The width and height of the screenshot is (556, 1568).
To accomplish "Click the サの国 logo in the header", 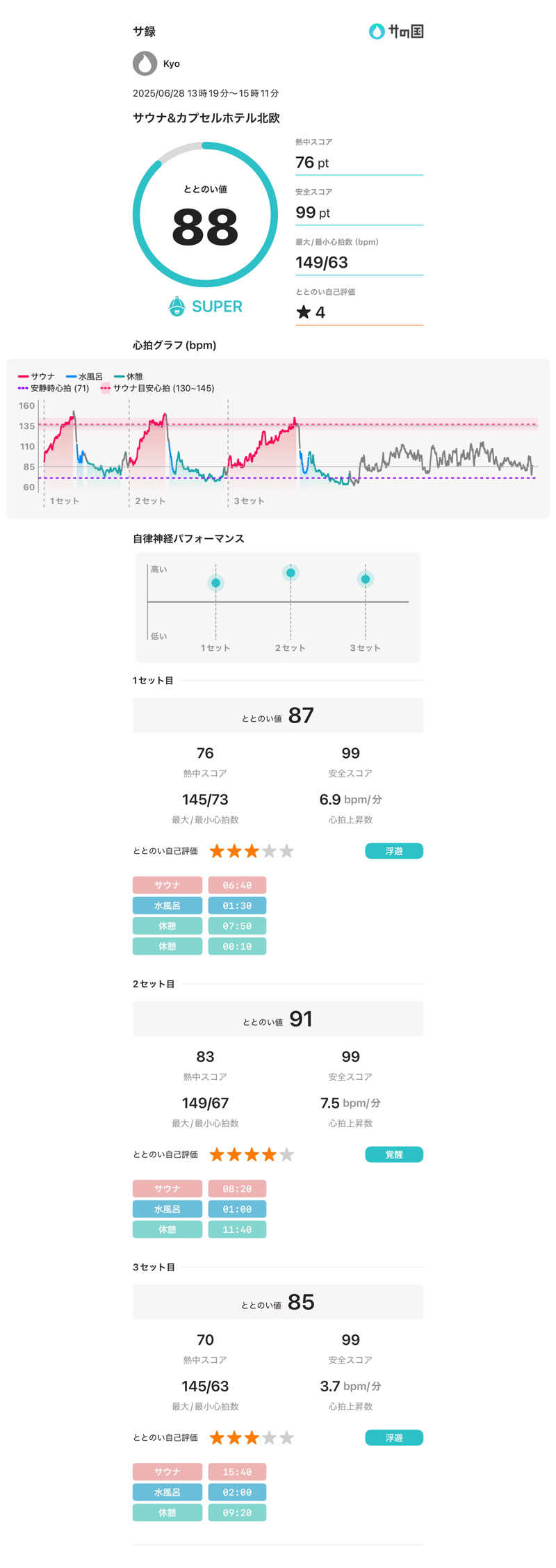I will pos(395,31).
